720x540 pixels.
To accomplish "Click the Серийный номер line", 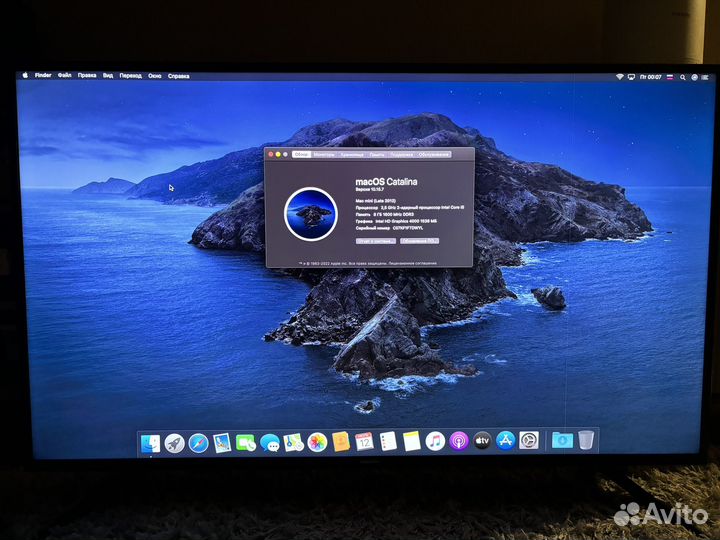I will tap(389, 228).
